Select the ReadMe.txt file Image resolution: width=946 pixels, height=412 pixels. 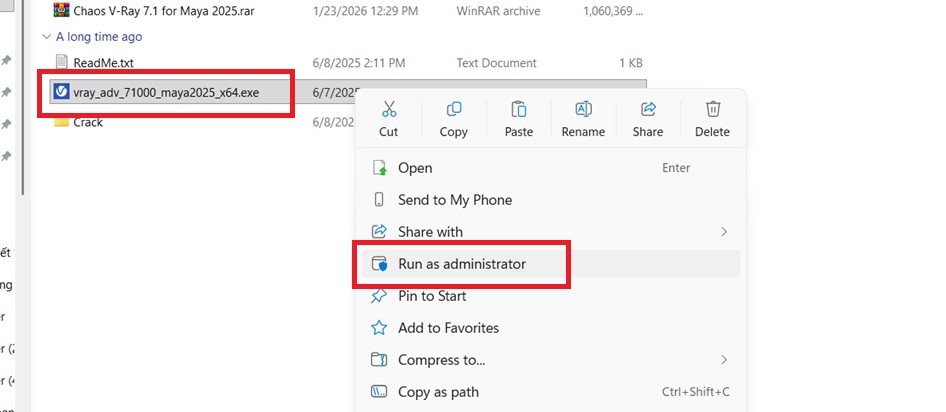[102, 63]
